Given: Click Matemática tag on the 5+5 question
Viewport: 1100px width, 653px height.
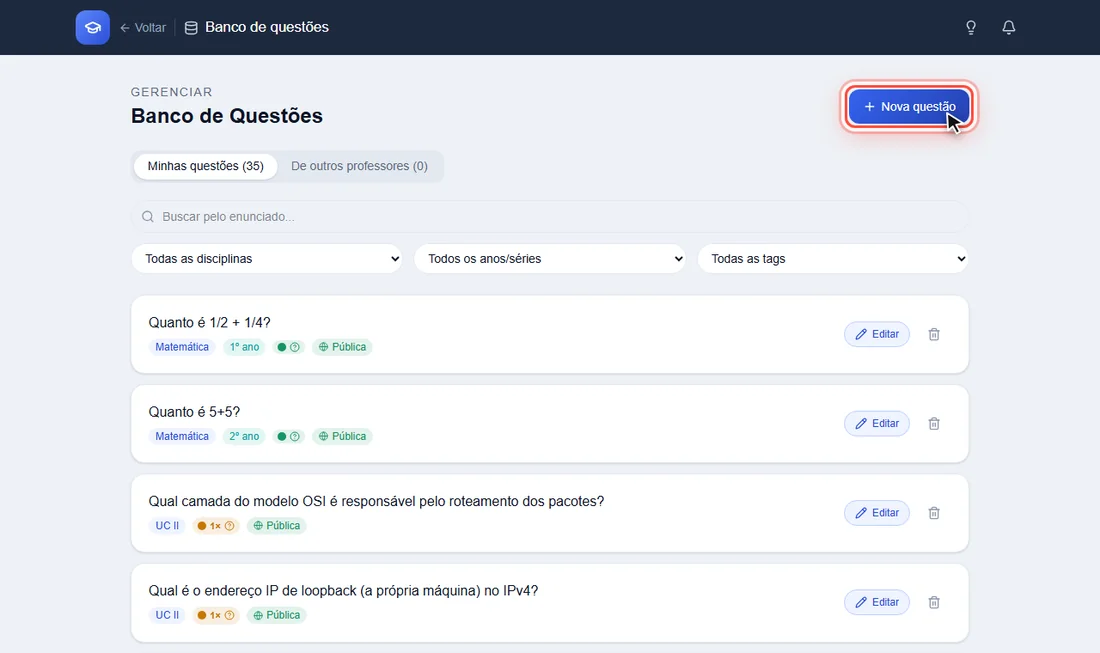Looking at the screenshot, I should tap(182, 436).
